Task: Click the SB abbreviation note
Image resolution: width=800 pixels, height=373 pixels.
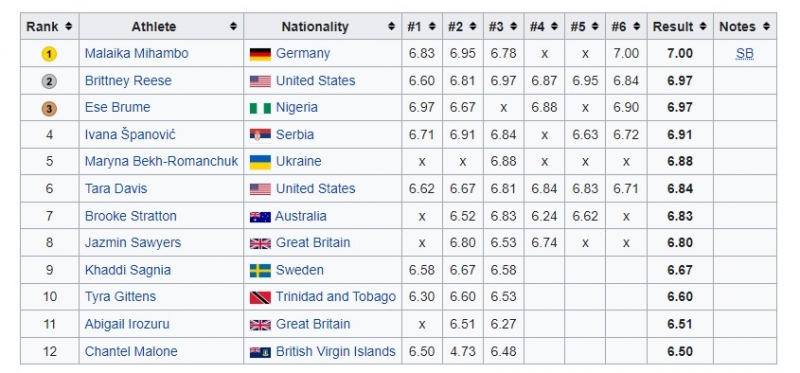Action: [744, 54]
